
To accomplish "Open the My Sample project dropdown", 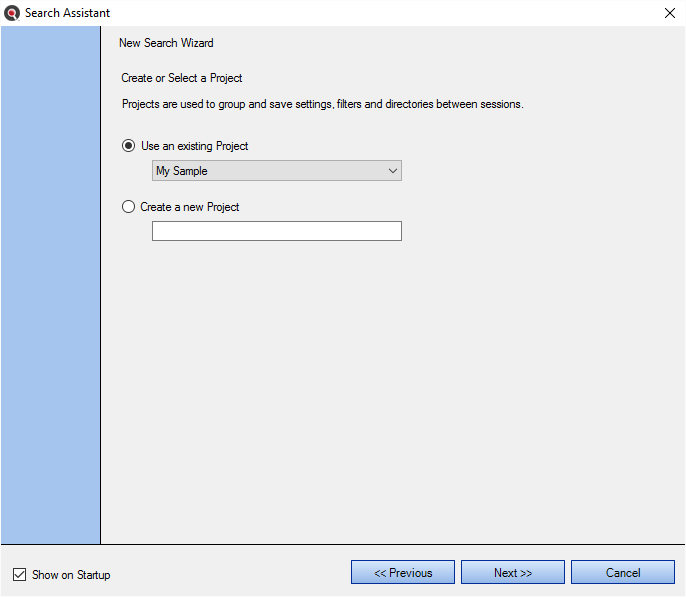I will pos(276,171).
